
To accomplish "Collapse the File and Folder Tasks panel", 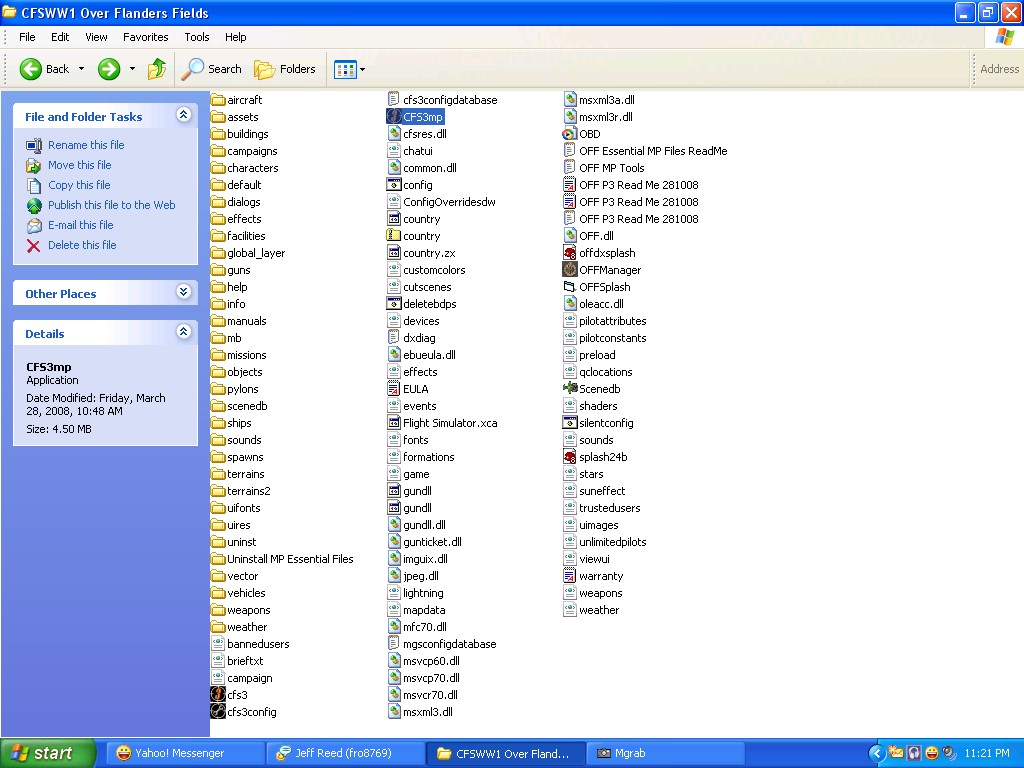I will pos(184,115).
